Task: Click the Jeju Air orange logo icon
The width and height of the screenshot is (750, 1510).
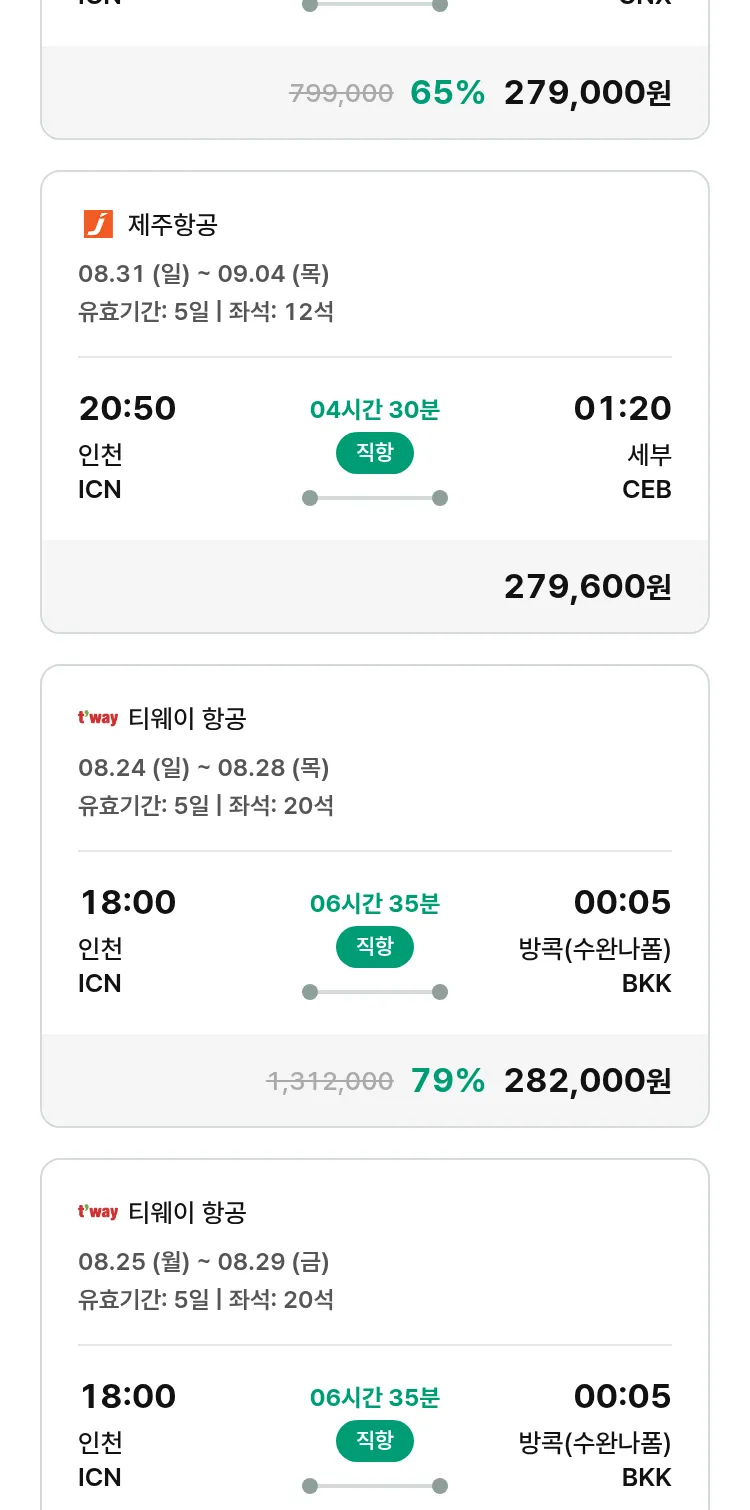Action: pos(98,224)
